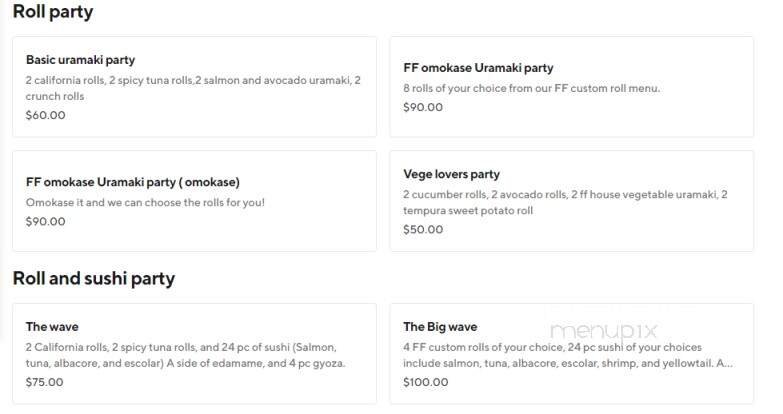The width and height of the screenshot is (783, 414).
Task: Select the FF omokase Uramaki party title
Action: [x=478, y=68]
